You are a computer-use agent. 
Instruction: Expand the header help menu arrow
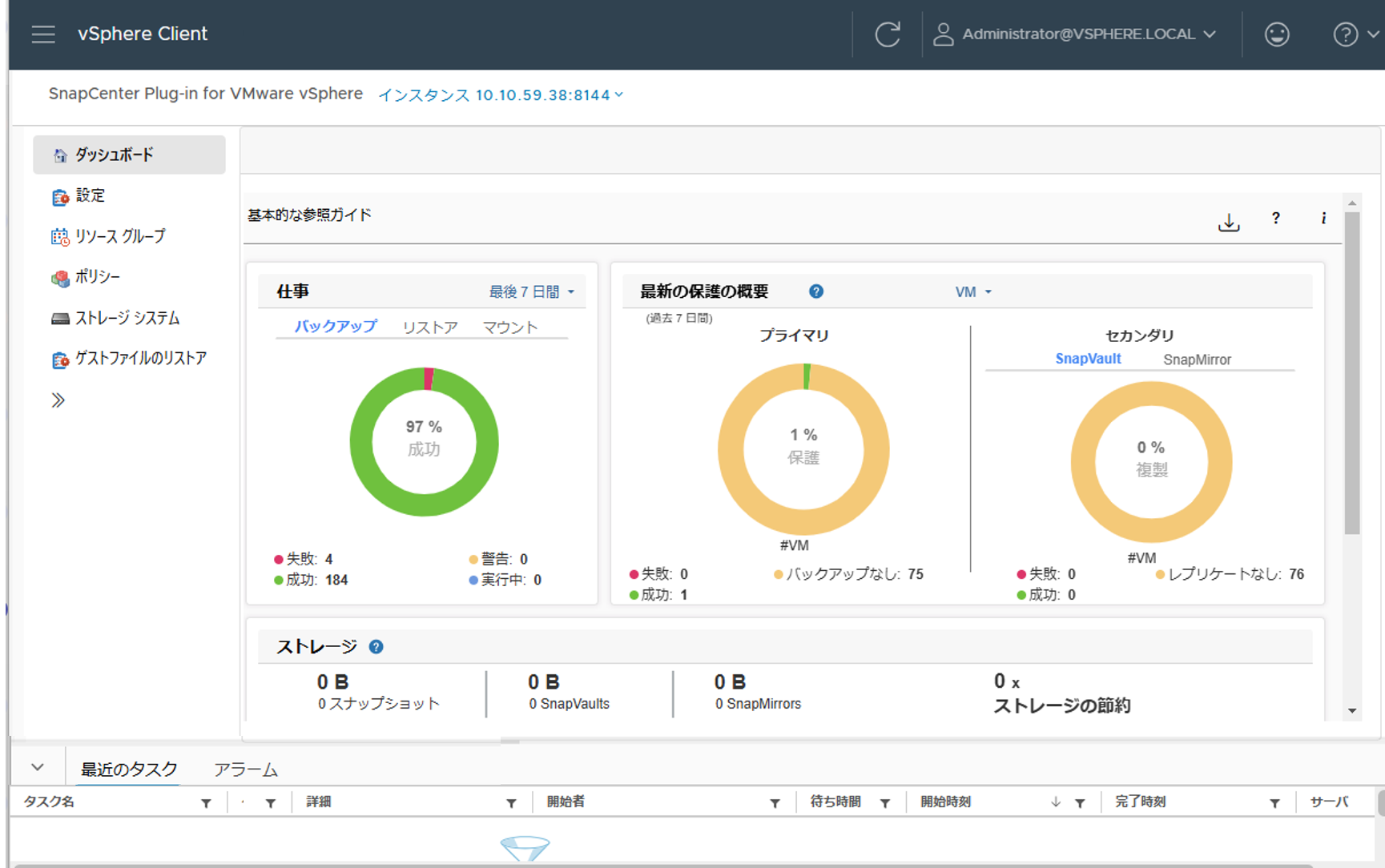tap(1373, 34)
